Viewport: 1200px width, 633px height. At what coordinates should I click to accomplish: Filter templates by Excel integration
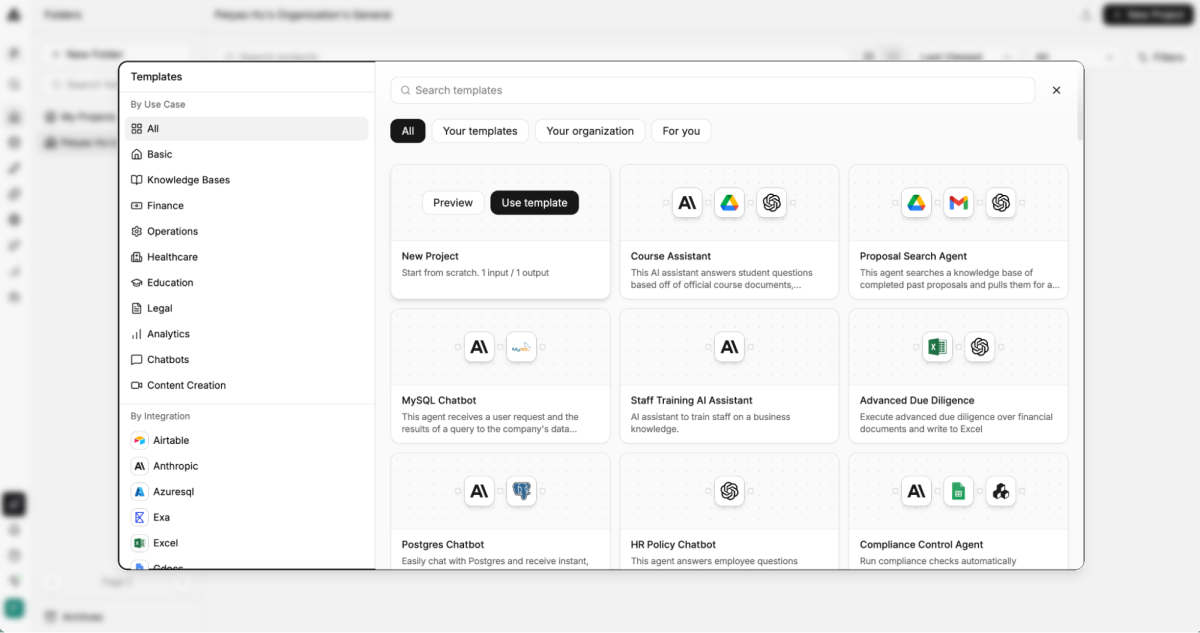pyautogui.click(x=246, y=543)
